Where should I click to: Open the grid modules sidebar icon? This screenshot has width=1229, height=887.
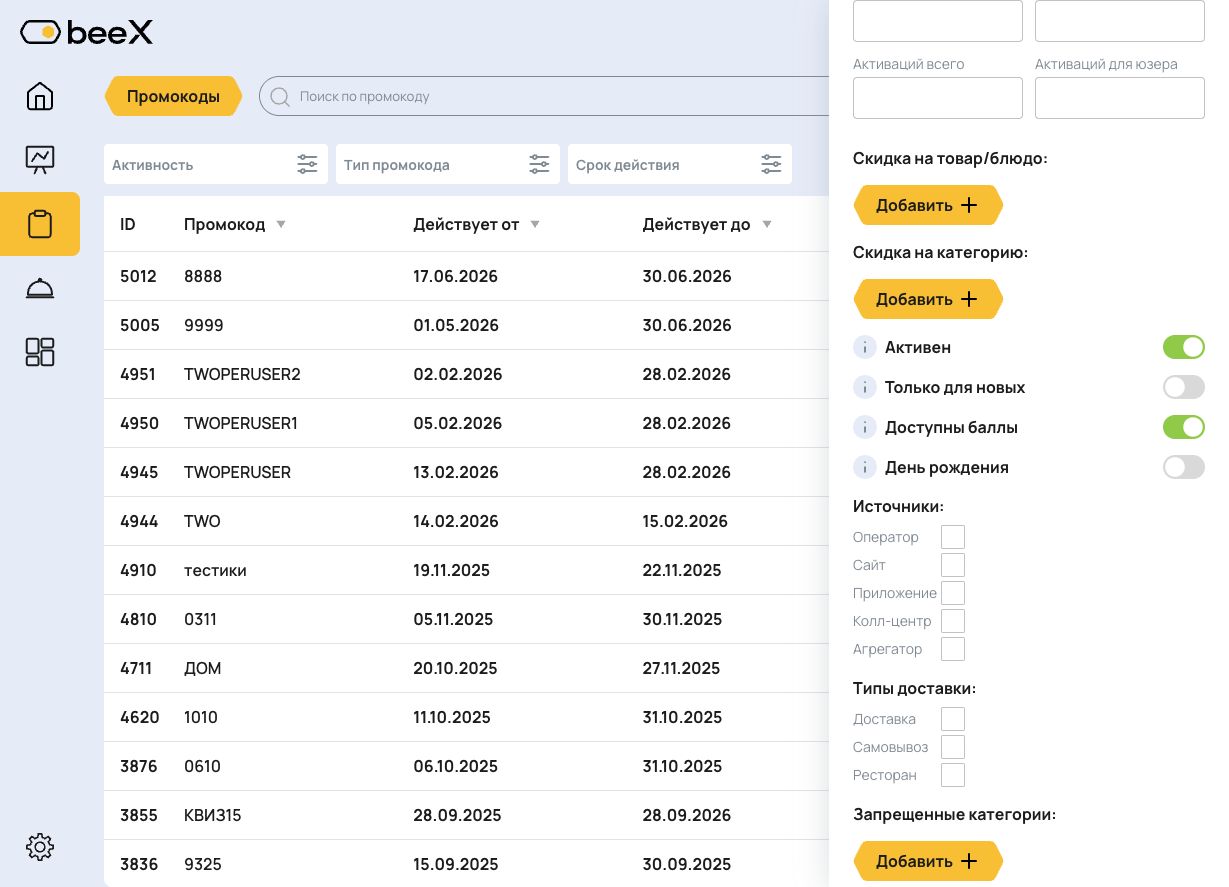(x=40, y=352)
